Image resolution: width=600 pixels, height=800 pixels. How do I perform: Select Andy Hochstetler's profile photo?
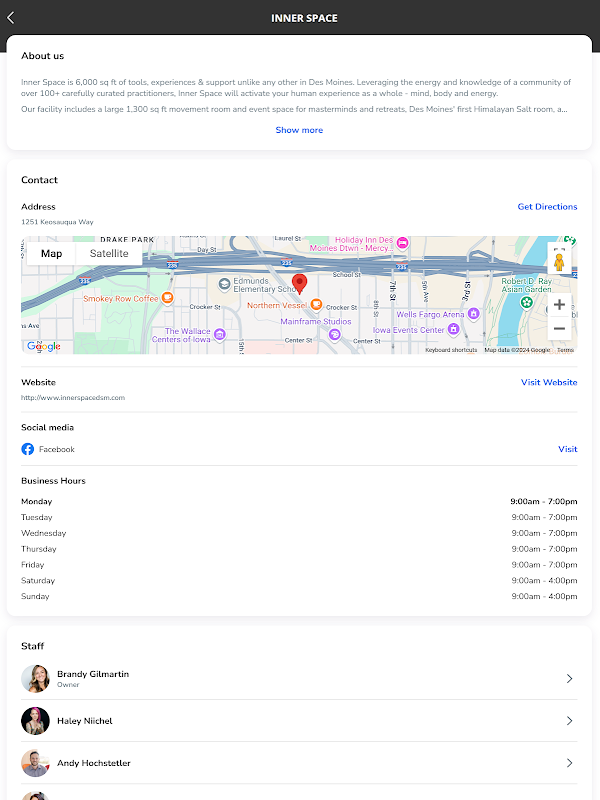coord(35,763)
